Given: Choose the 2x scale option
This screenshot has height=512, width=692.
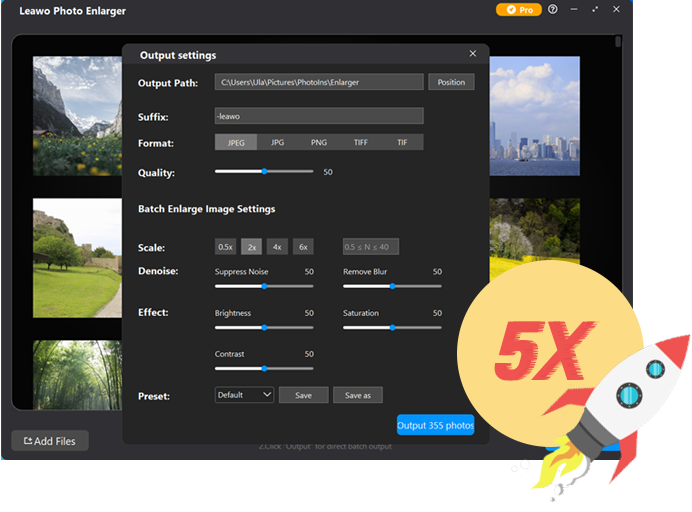Looking at the screenshot, I should click(252, 247).
